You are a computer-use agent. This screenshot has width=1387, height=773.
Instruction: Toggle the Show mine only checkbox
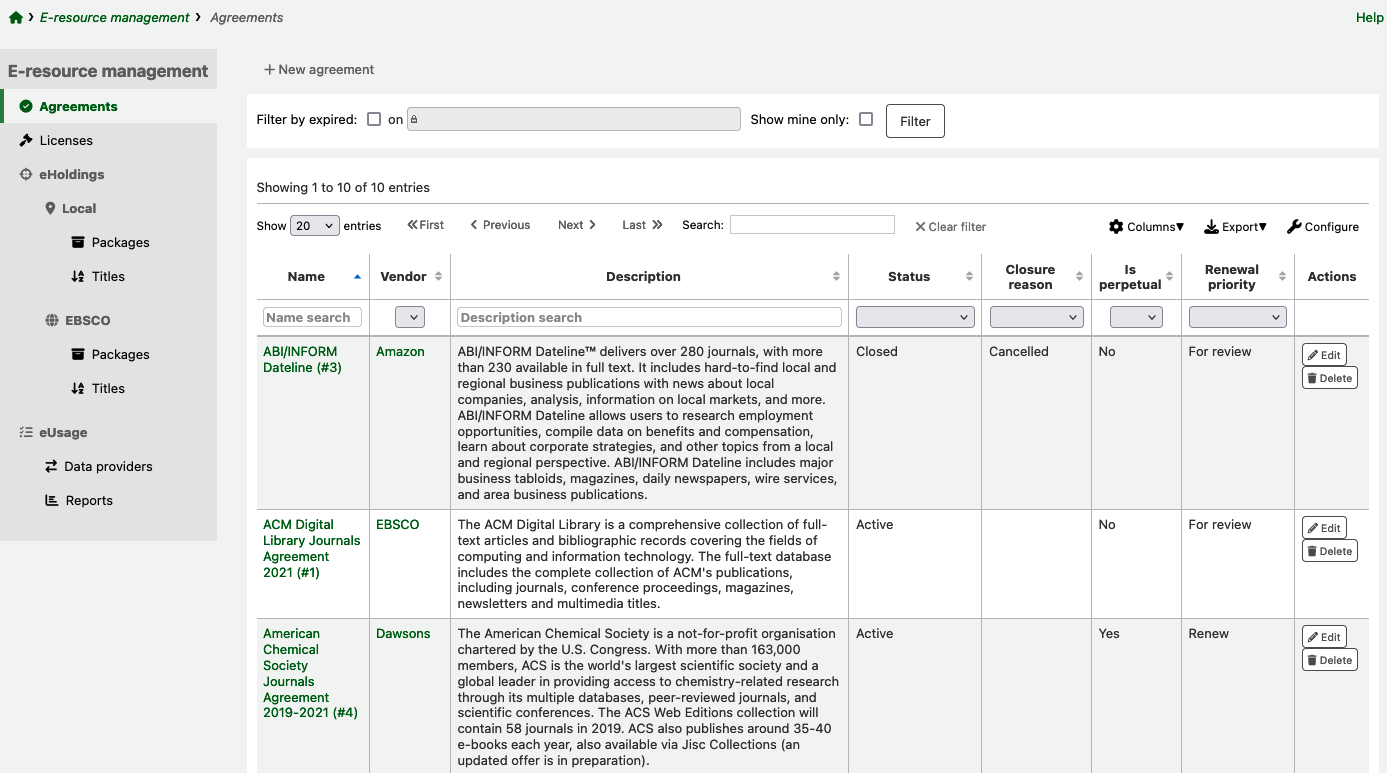[866, 118]
